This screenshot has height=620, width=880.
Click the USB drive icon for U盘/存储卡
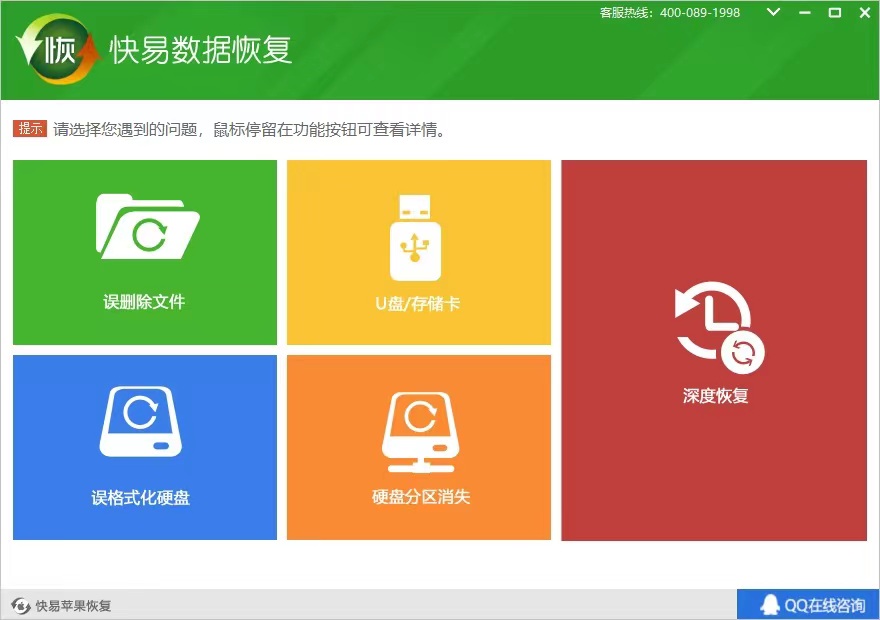[x=418, y=237]
